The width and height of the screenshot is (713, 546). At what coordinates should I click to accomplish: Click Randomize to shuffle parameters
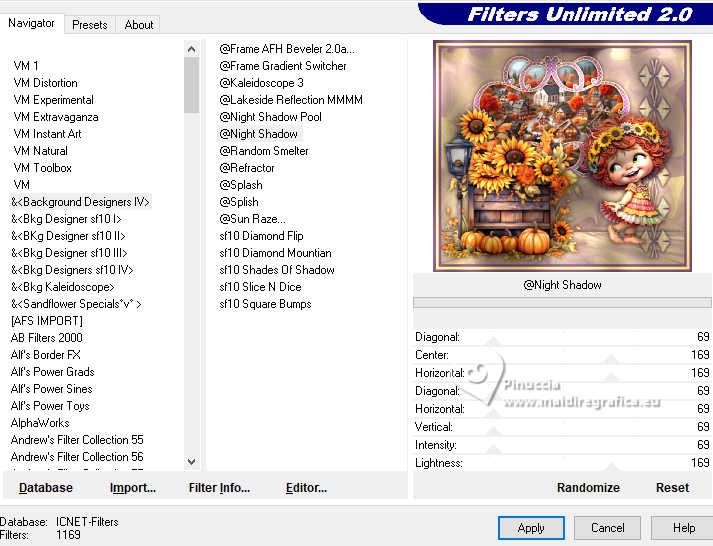pos(588,488)
